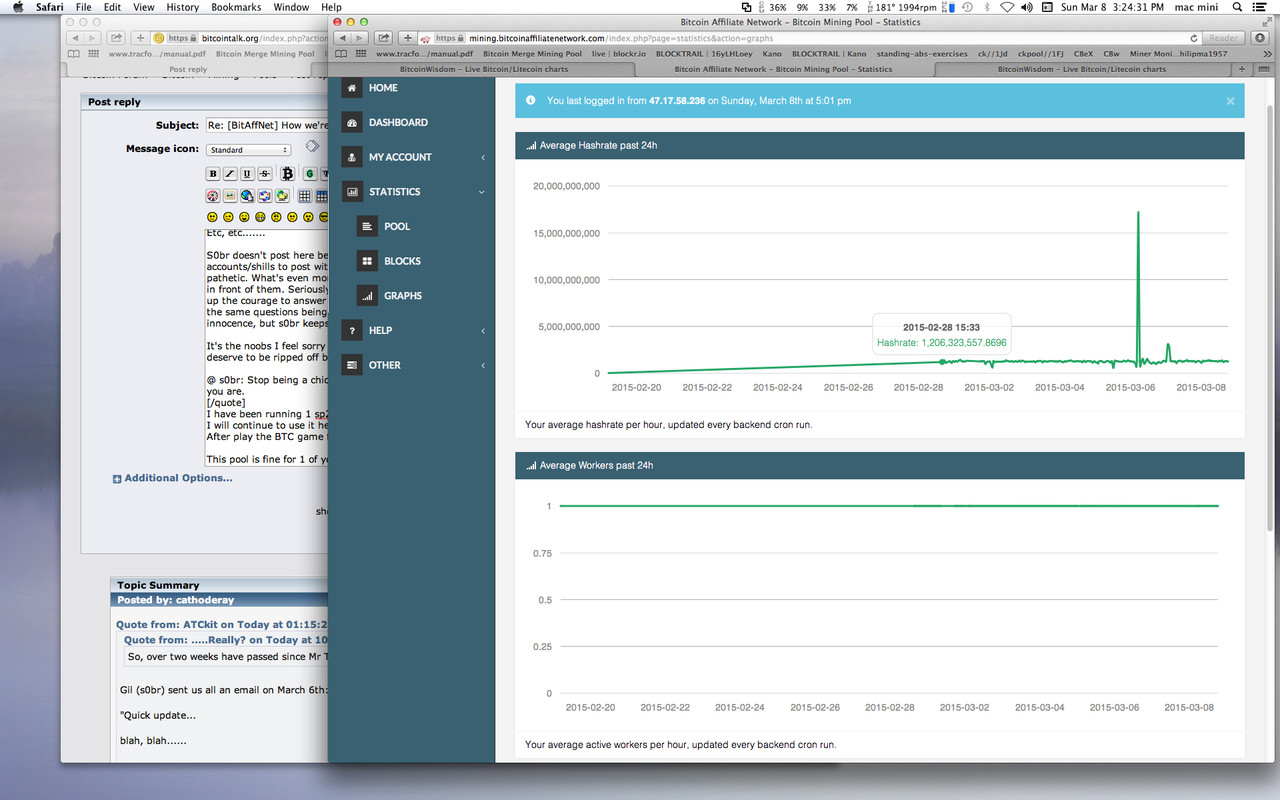Go back in the front Safari window
1280x800 pixels.
coord(344,38)
